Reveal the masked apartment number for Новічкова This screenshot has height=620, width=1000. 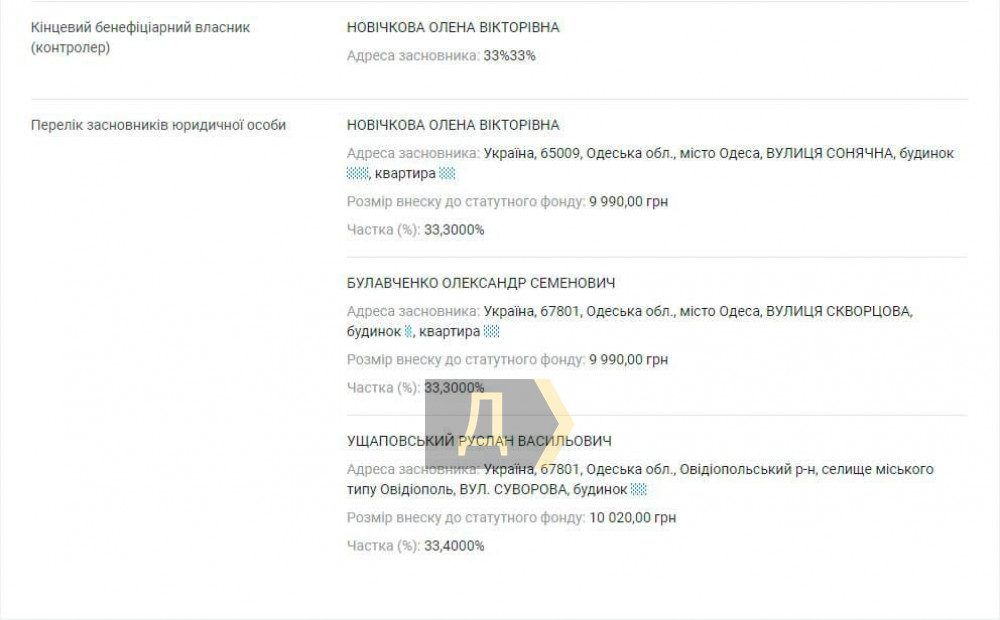click(x=447, y=173)
